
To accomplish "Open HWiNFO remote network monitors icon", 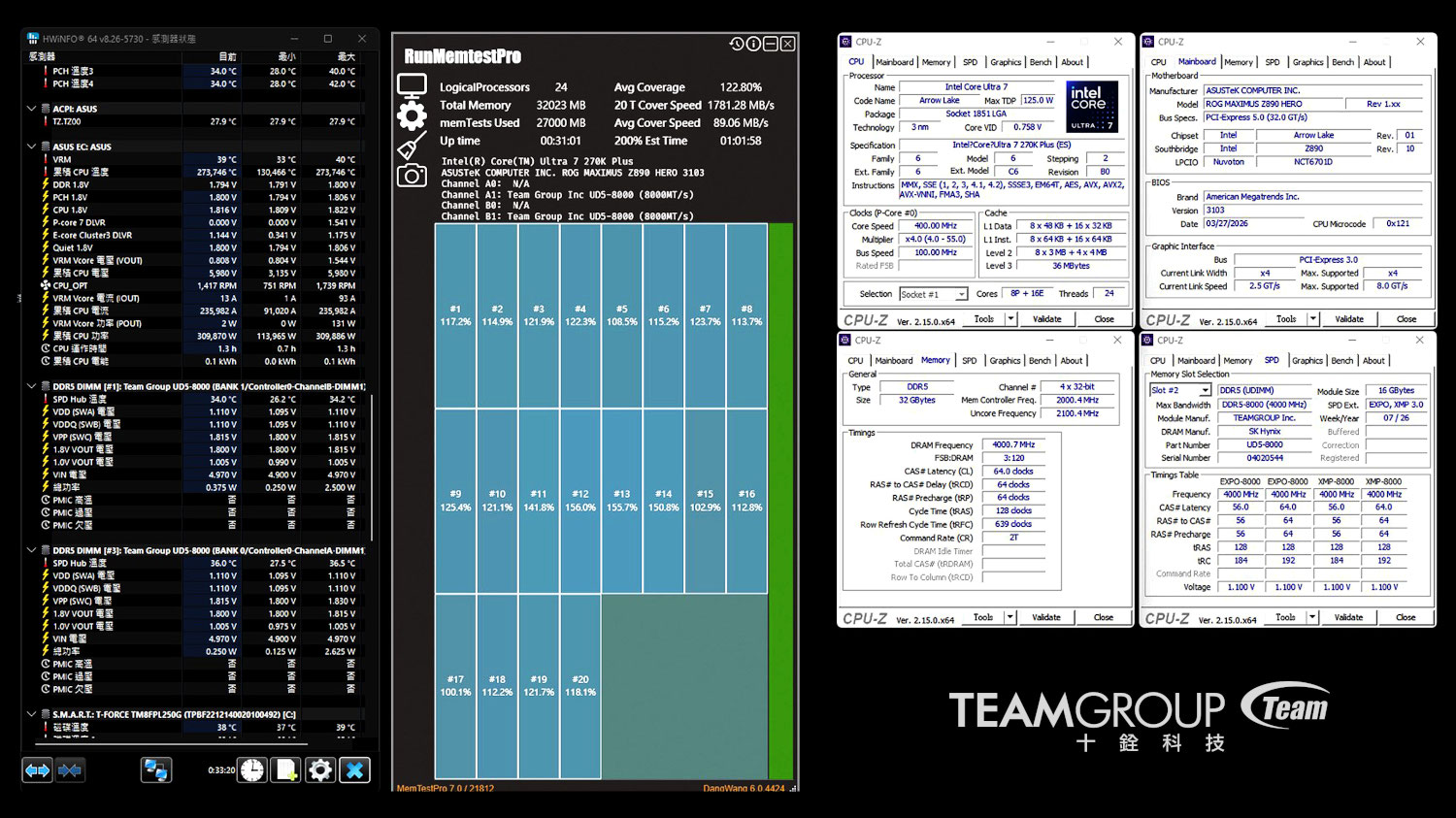I will pyautogui.click(x=155, y=770).
